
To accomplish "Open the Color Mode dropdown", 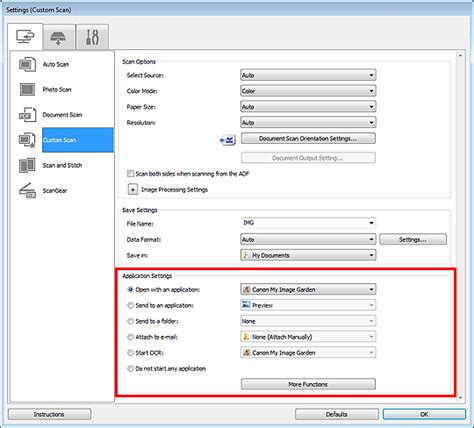I will [308, 91].
